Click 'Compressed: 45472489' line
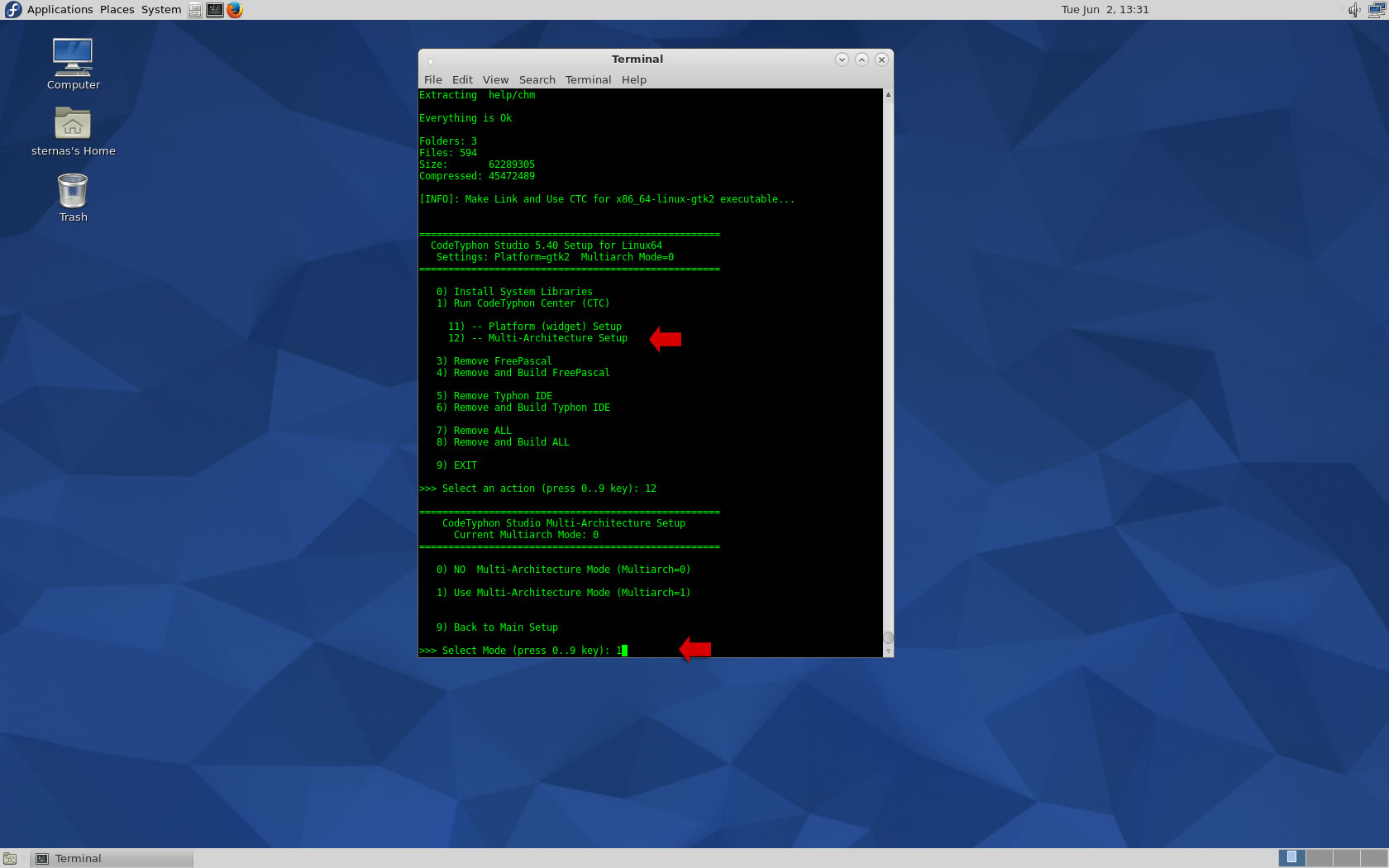 (x=477, y=176)
